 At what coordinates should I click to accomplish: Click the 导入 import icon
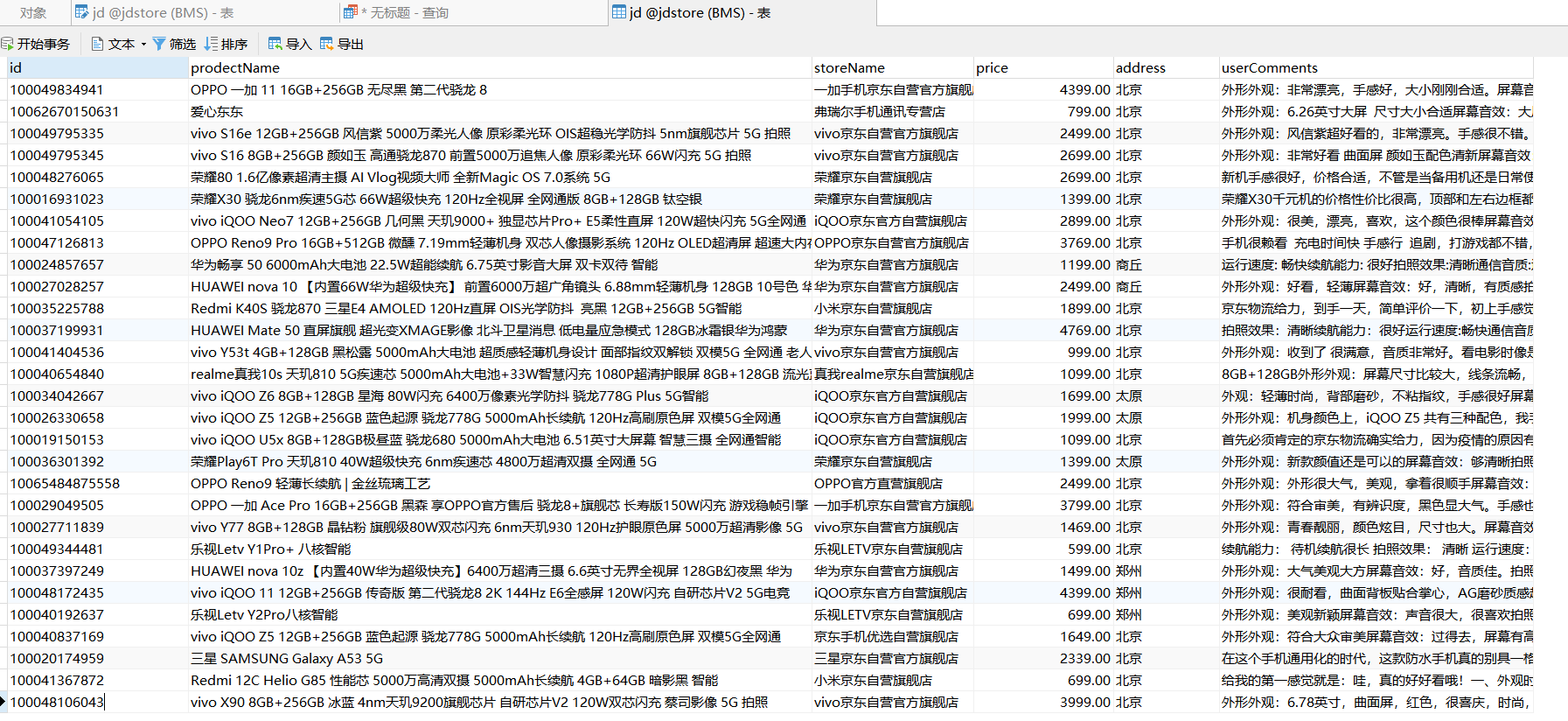pos(275,44)
